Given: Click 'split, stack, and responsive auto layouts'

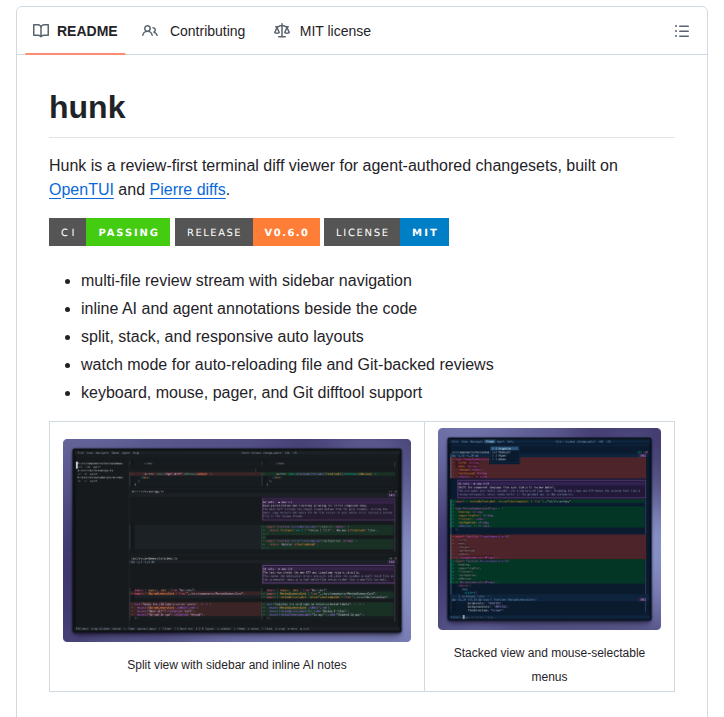Looking at the screenshot, I should (222, 337).
